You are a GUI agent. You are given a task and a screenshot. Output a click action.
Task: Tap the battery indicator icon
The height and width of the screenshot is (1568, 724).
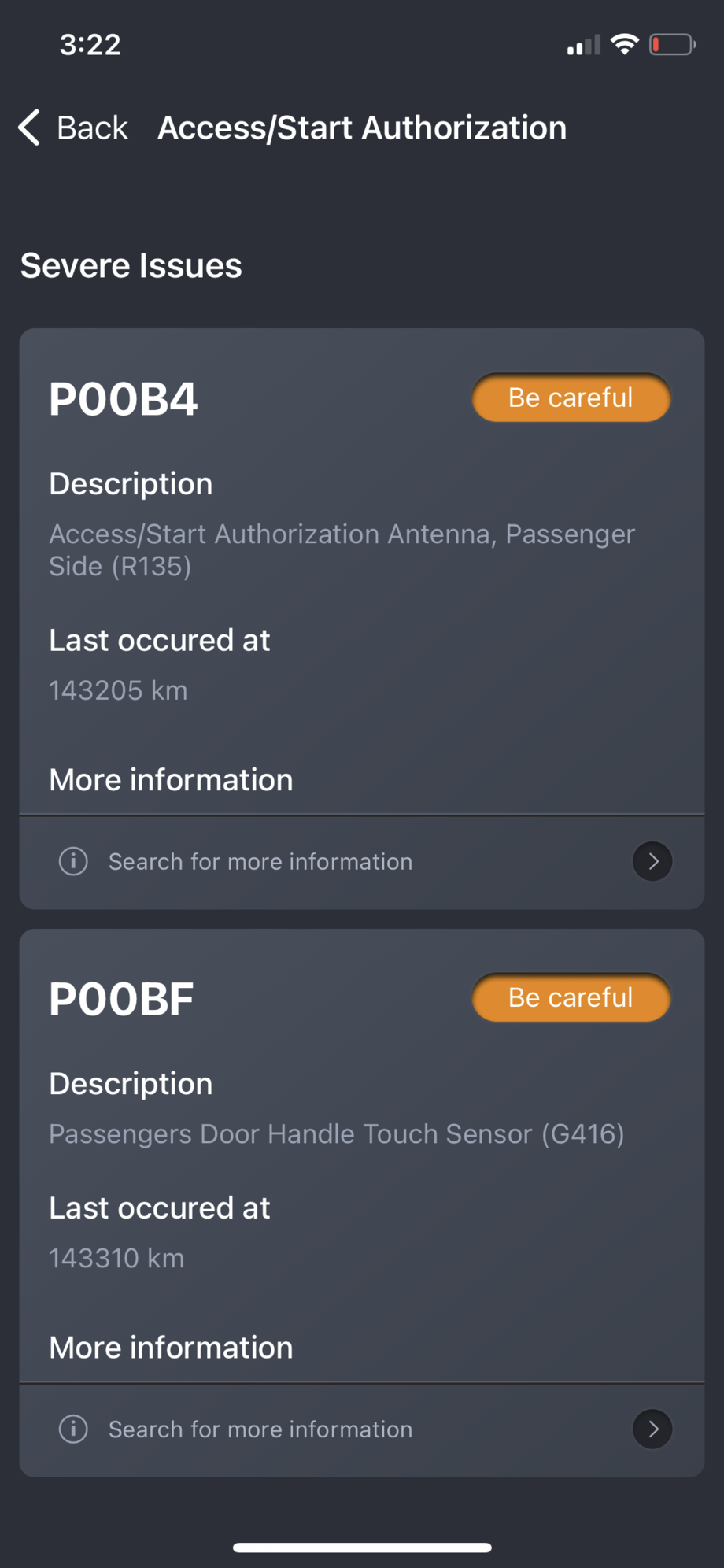pyautogui.click(x=672, y=44)
